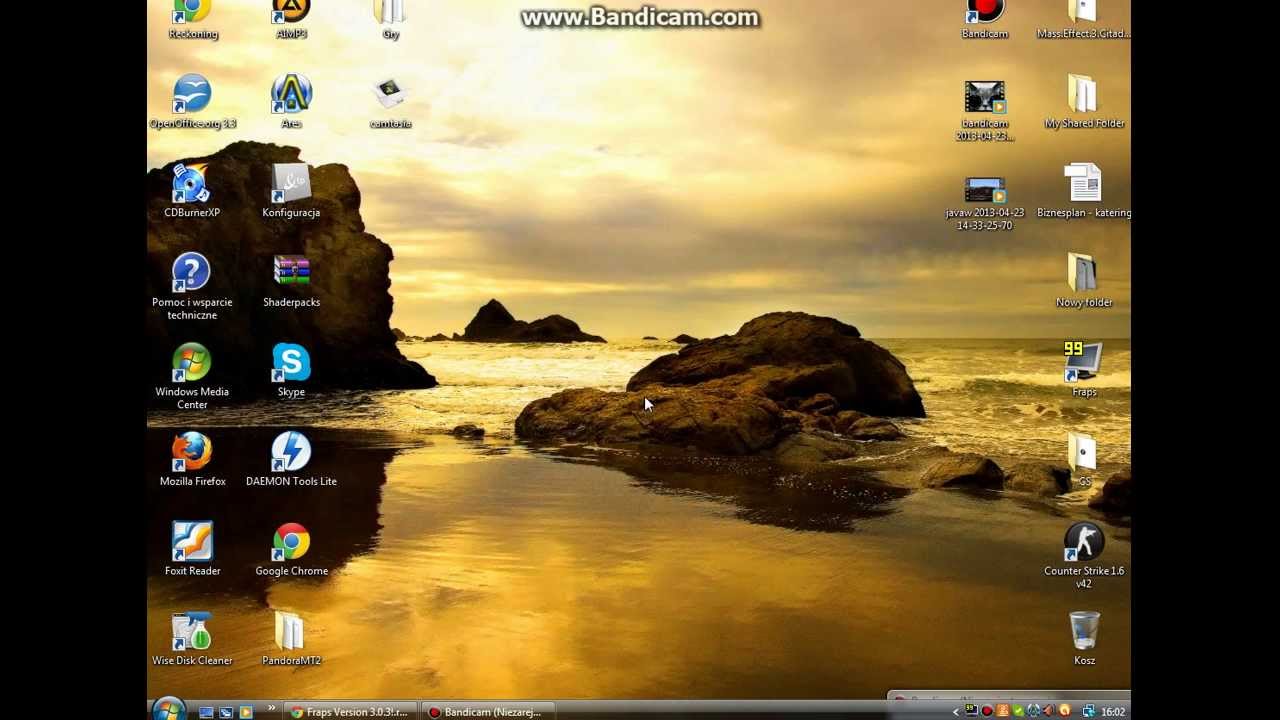Expand the quick launch overflow chevron

(271, 710)
